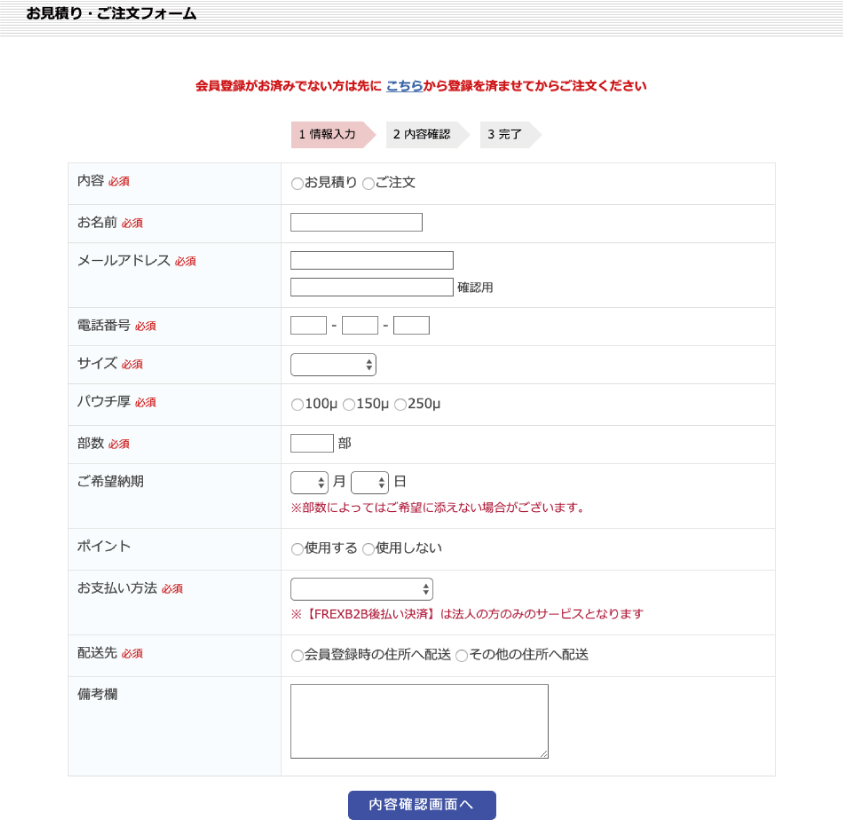Focus the first メールアドレス input field
843x823 pixels.
point(372,260)
